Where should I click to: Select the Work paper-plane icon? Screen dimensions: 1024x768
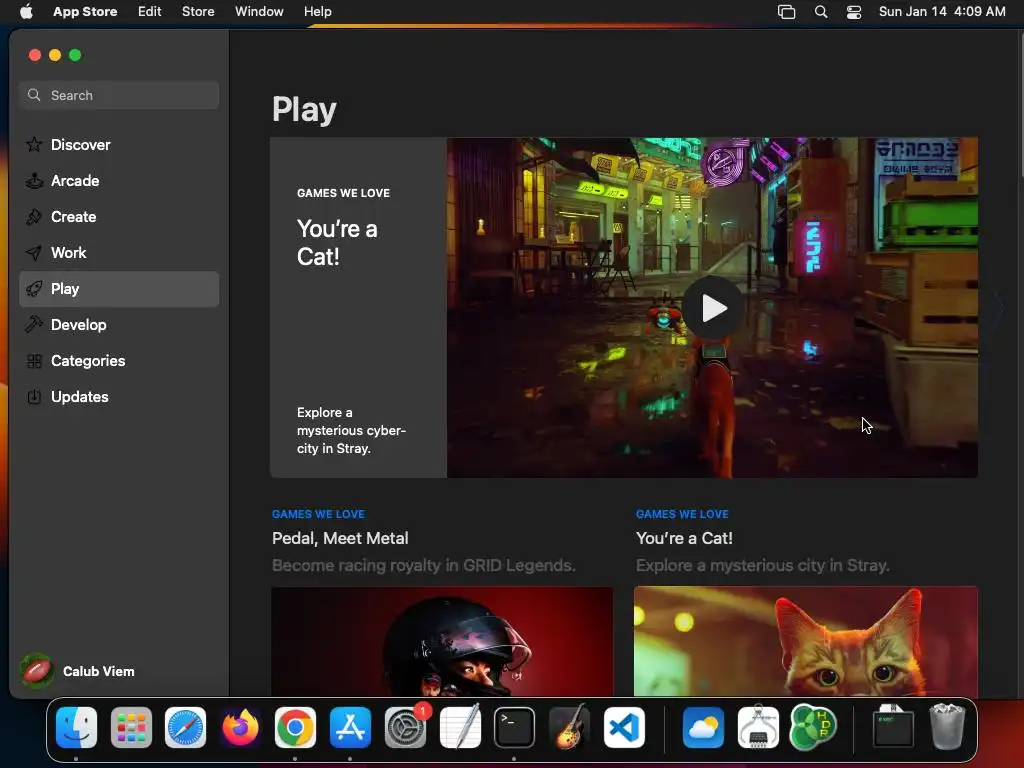pos(34,253)
